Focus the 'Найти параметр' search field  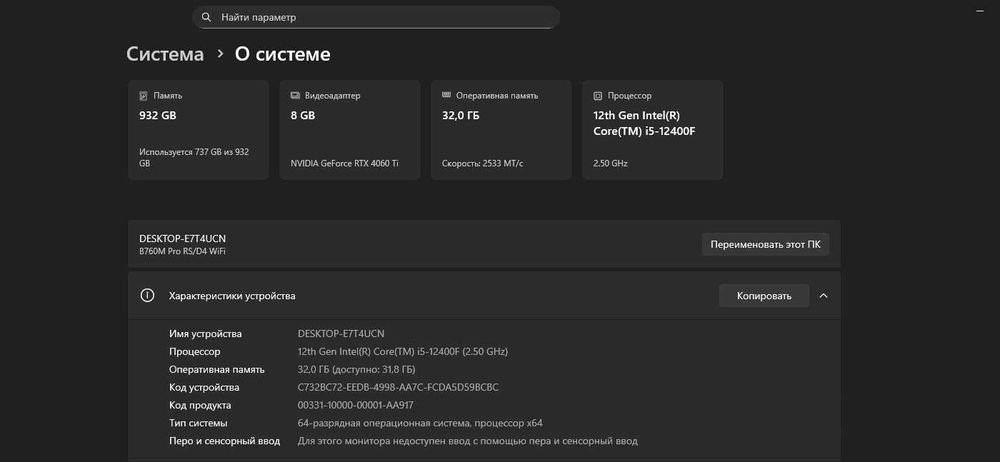(376, 17)
